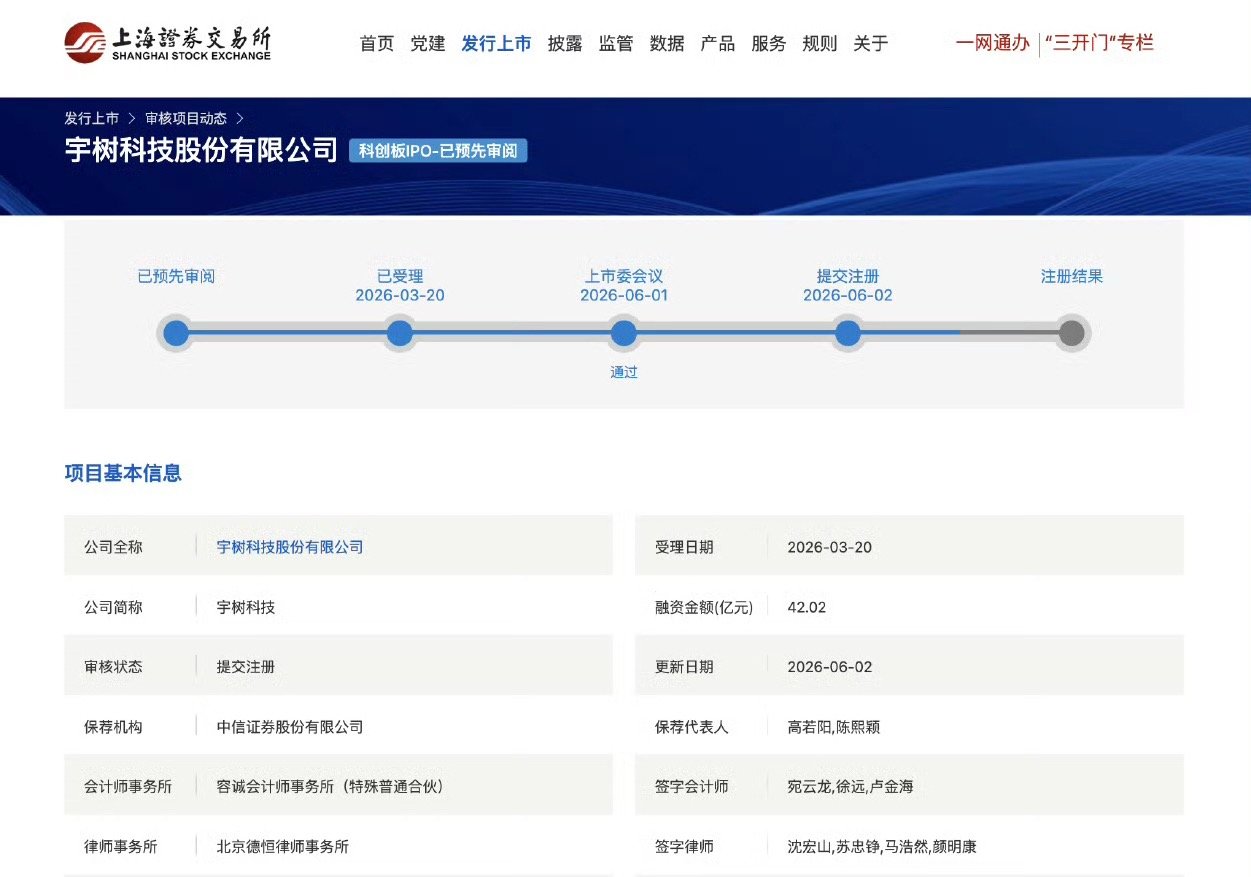Open the 服务 menu item
Screen dimensions: 1251x877
tap(769, 43)
